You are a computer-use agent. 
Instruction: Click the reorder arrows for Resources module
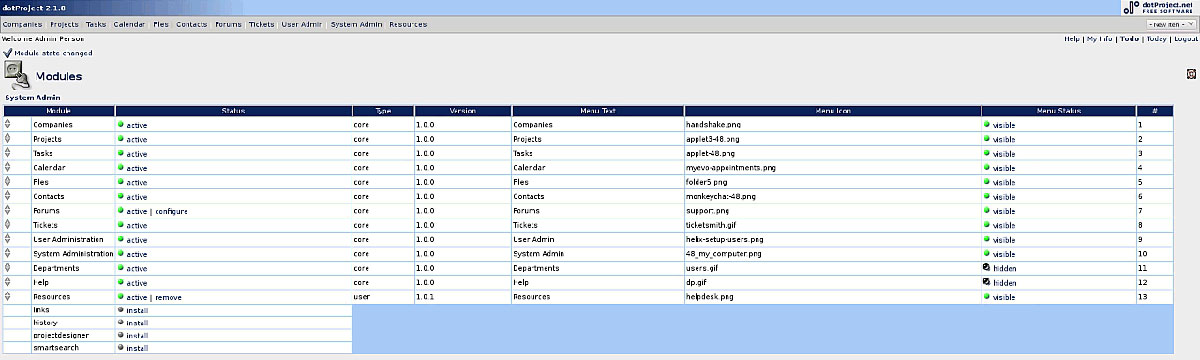tap(8, 297)
